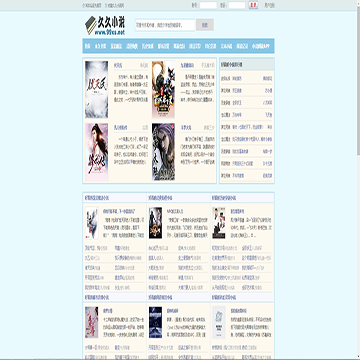Open the dark blue space-themed book cover
The height and width of the screenshot is (360, 360).
click(155, 322)
